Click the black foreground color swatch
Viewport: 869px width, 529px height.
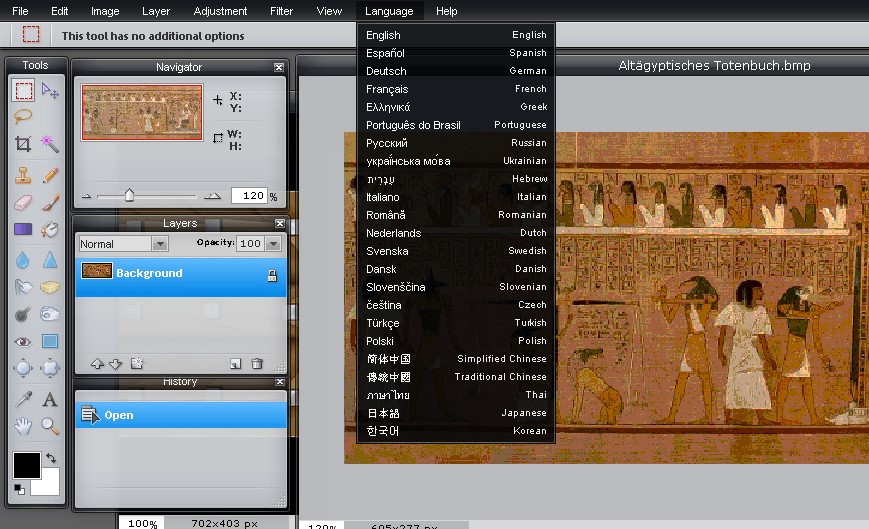(26, 465)
